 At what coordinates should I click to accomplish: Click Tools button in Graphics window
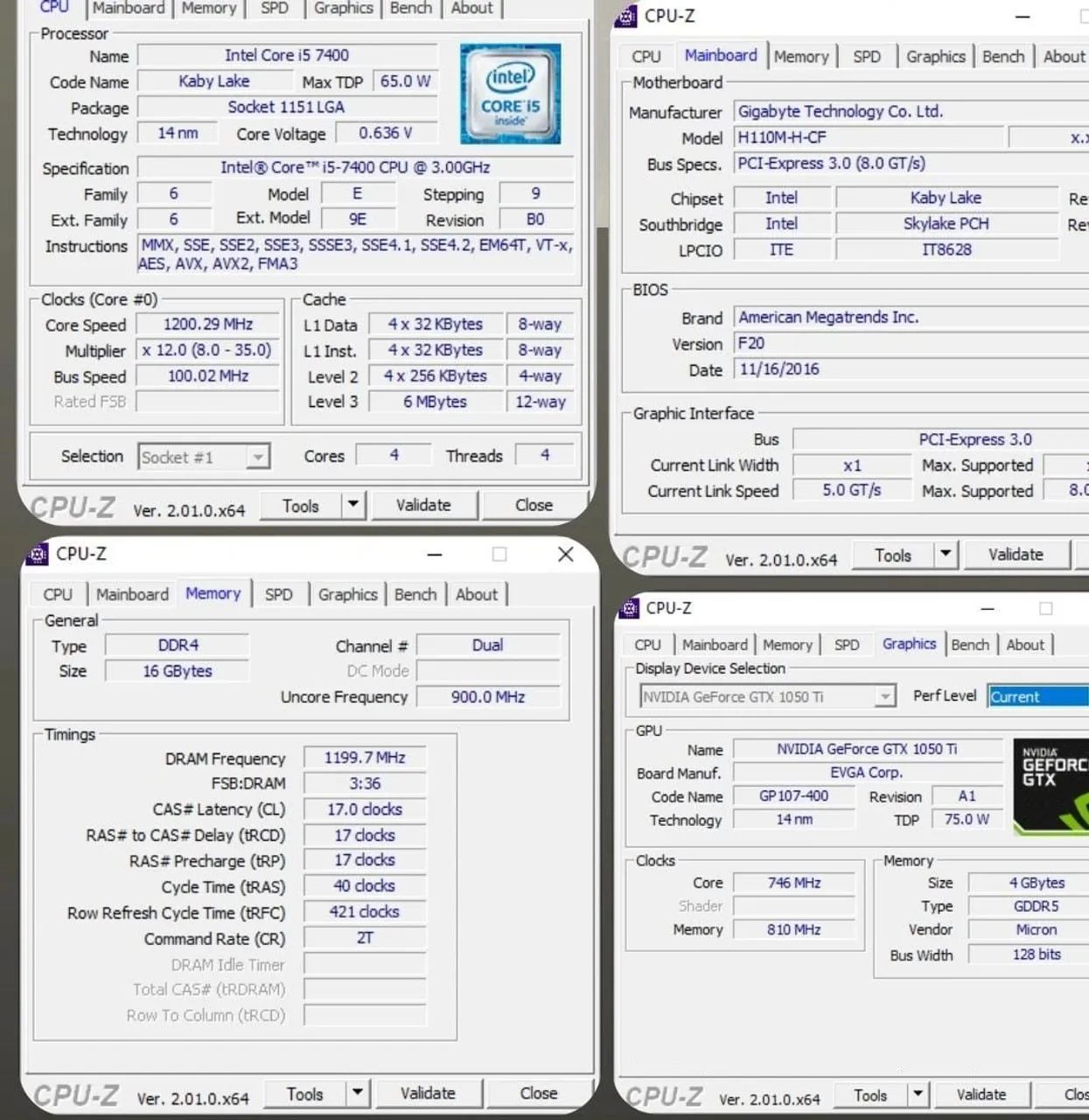[870, 1095]
